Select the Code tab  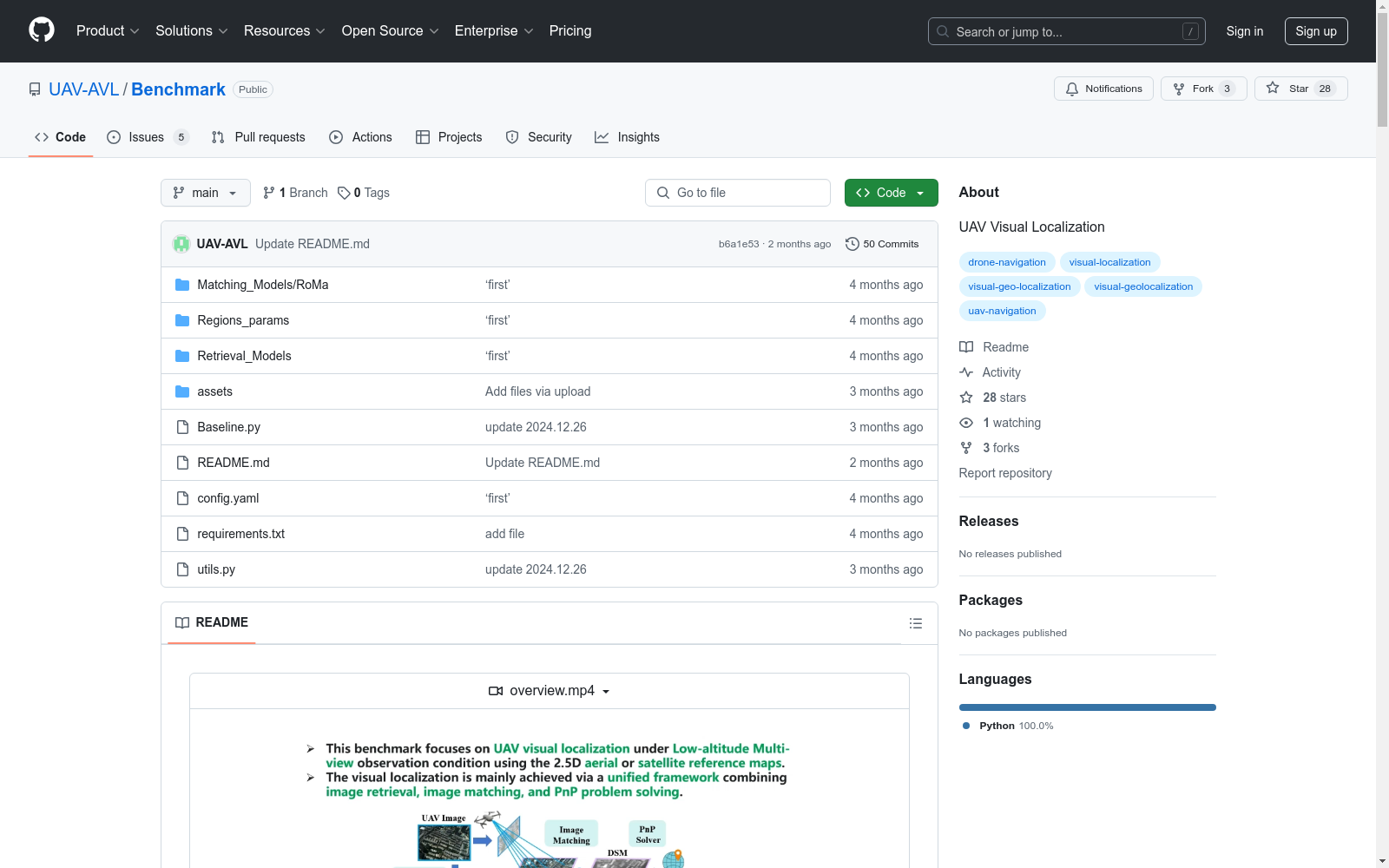tap(61, 137)
